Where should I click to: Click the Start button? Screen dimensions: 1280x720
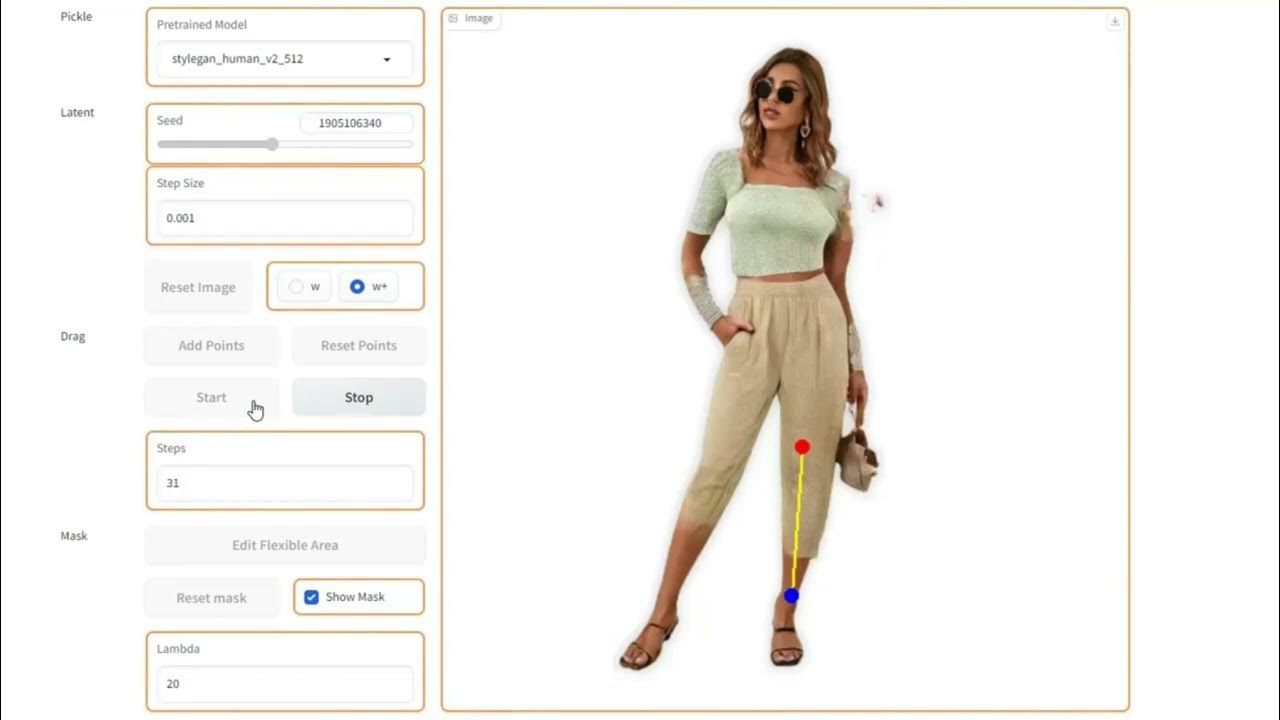click(x=211, y=397)
